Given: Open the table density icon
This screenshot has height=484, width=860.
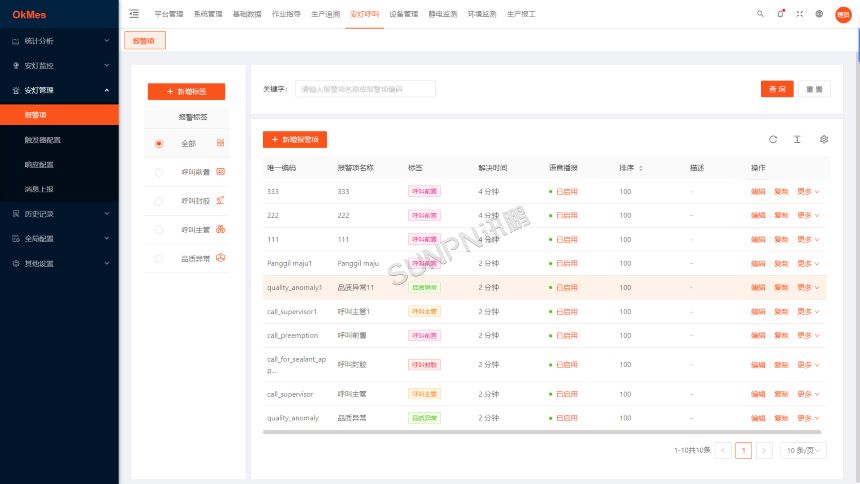Looking at the screenshot, I should click(x=797, y=139).
